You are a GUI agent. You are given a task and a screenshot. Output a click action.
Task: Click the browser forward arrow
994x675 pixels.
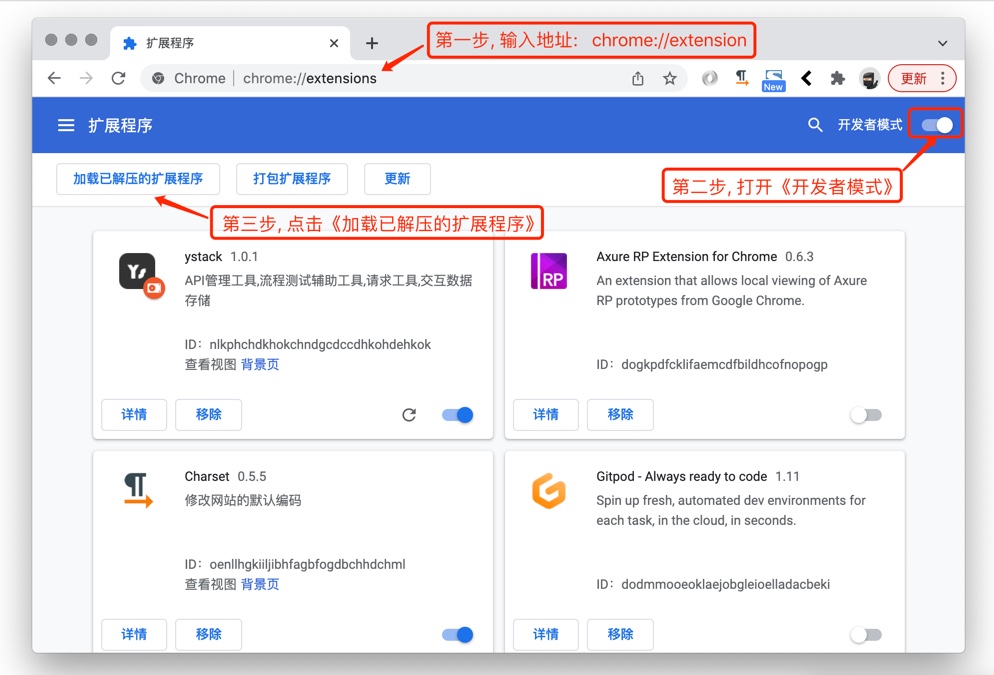click(86, 78)
